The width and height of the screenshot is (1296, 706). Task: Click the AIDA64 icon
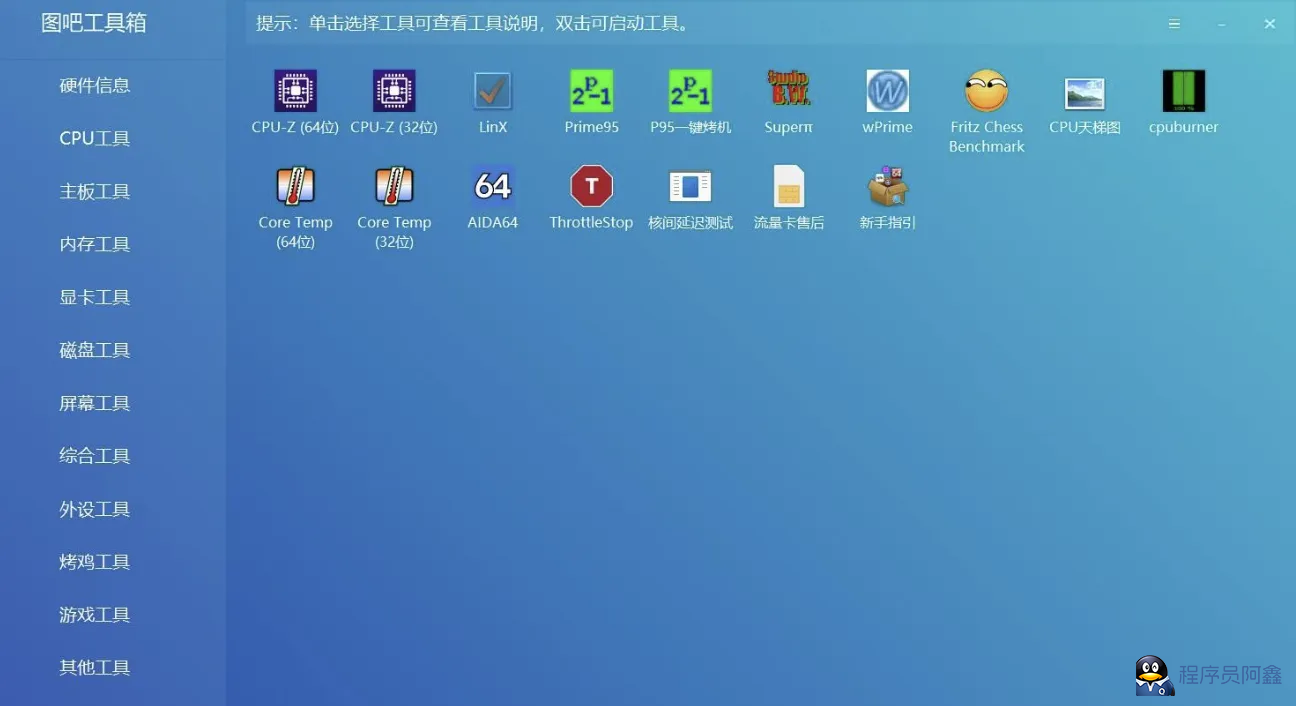click(493, 187)
